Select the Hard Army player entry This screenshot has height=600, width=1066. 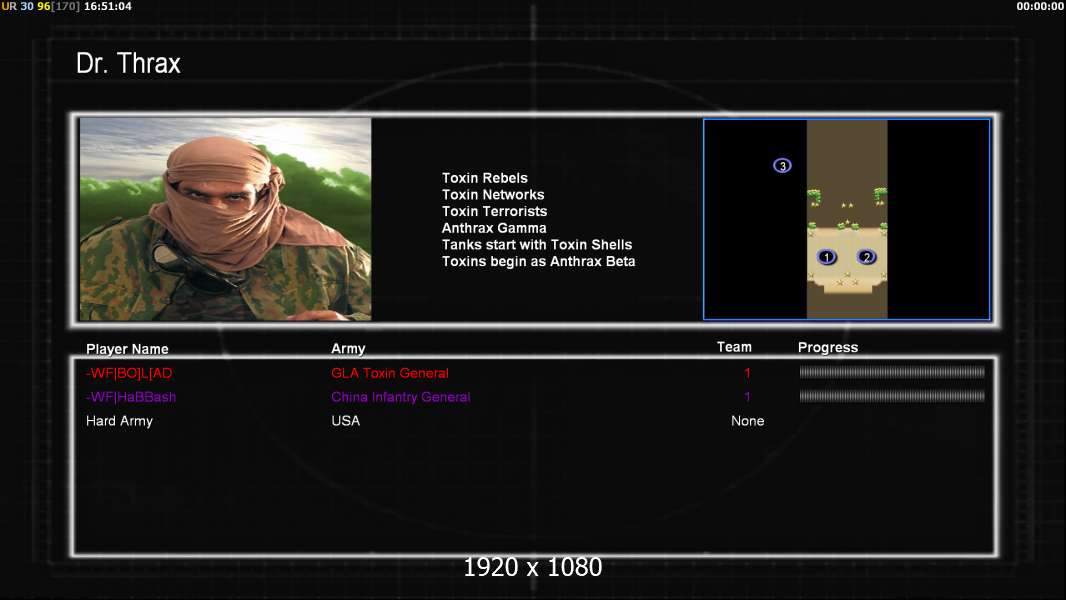(120, 421)
